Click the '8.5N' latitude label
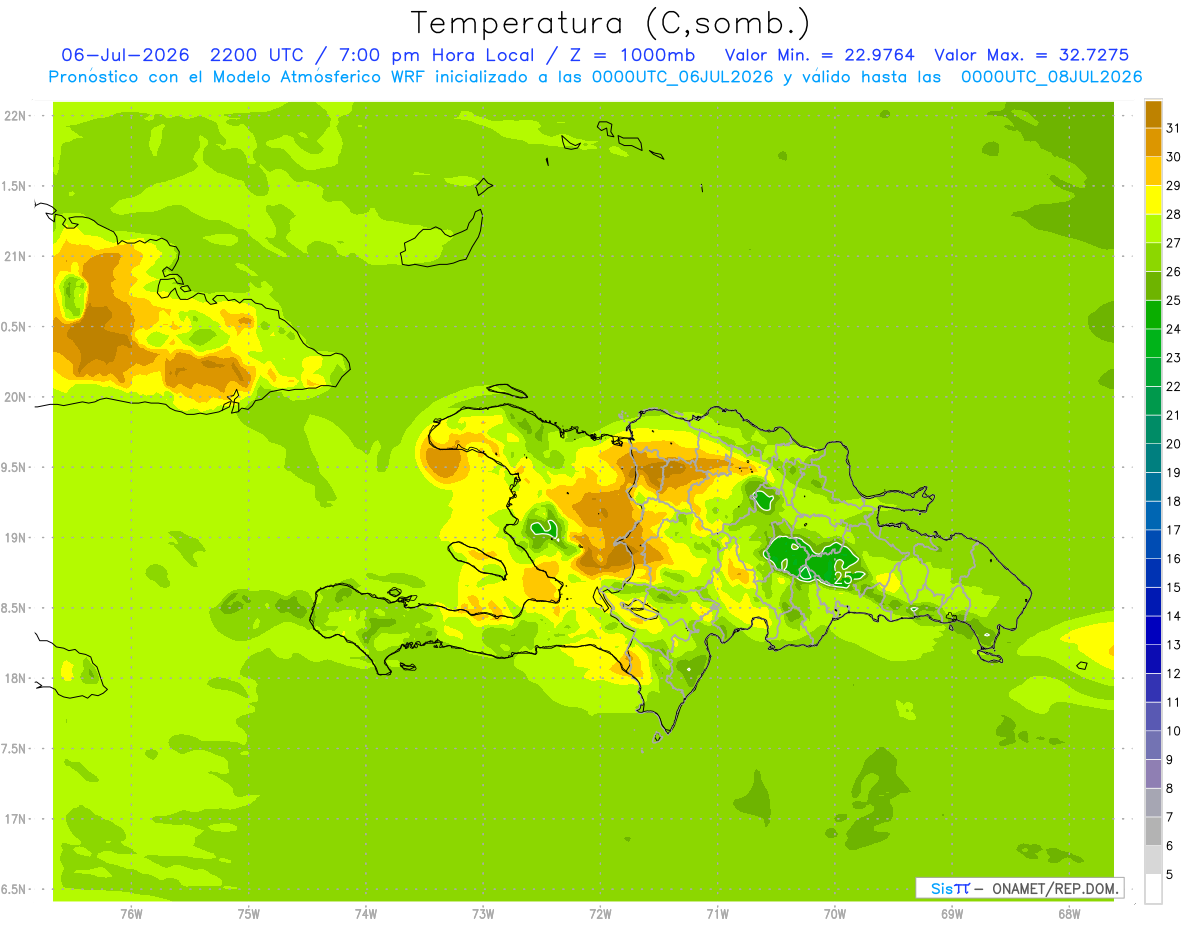Screen dimensions: 1200x927 (15, 609)
